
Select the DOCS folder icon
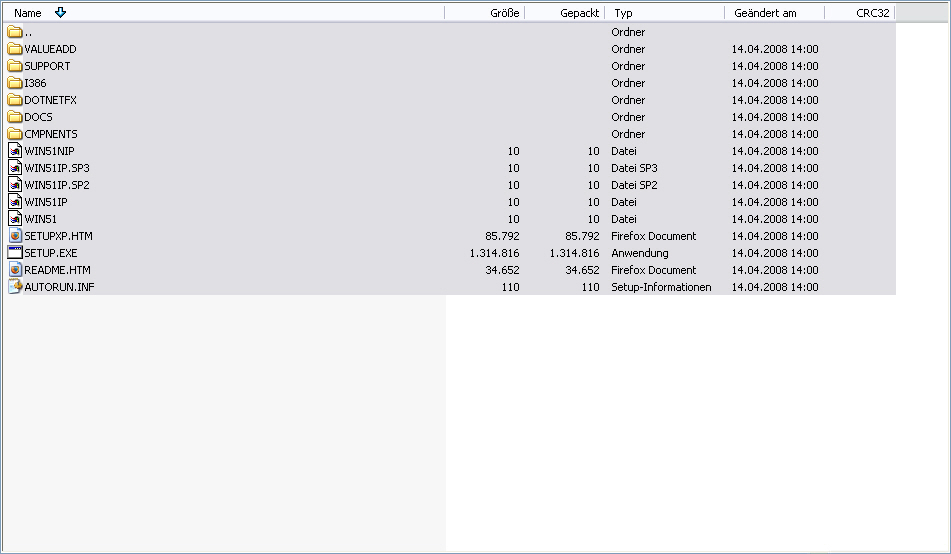click(15, 117)
